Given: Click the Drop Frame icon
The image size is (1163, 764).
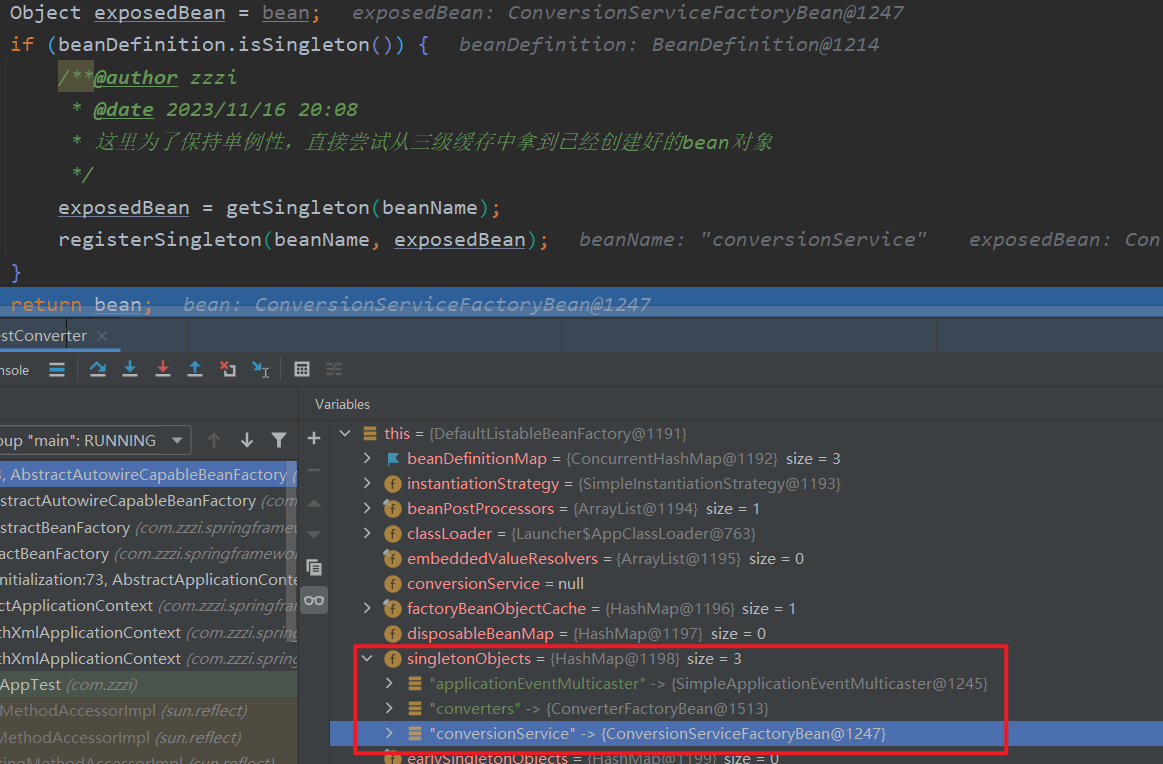Looking at the screenshot, I should coord(228,369).
